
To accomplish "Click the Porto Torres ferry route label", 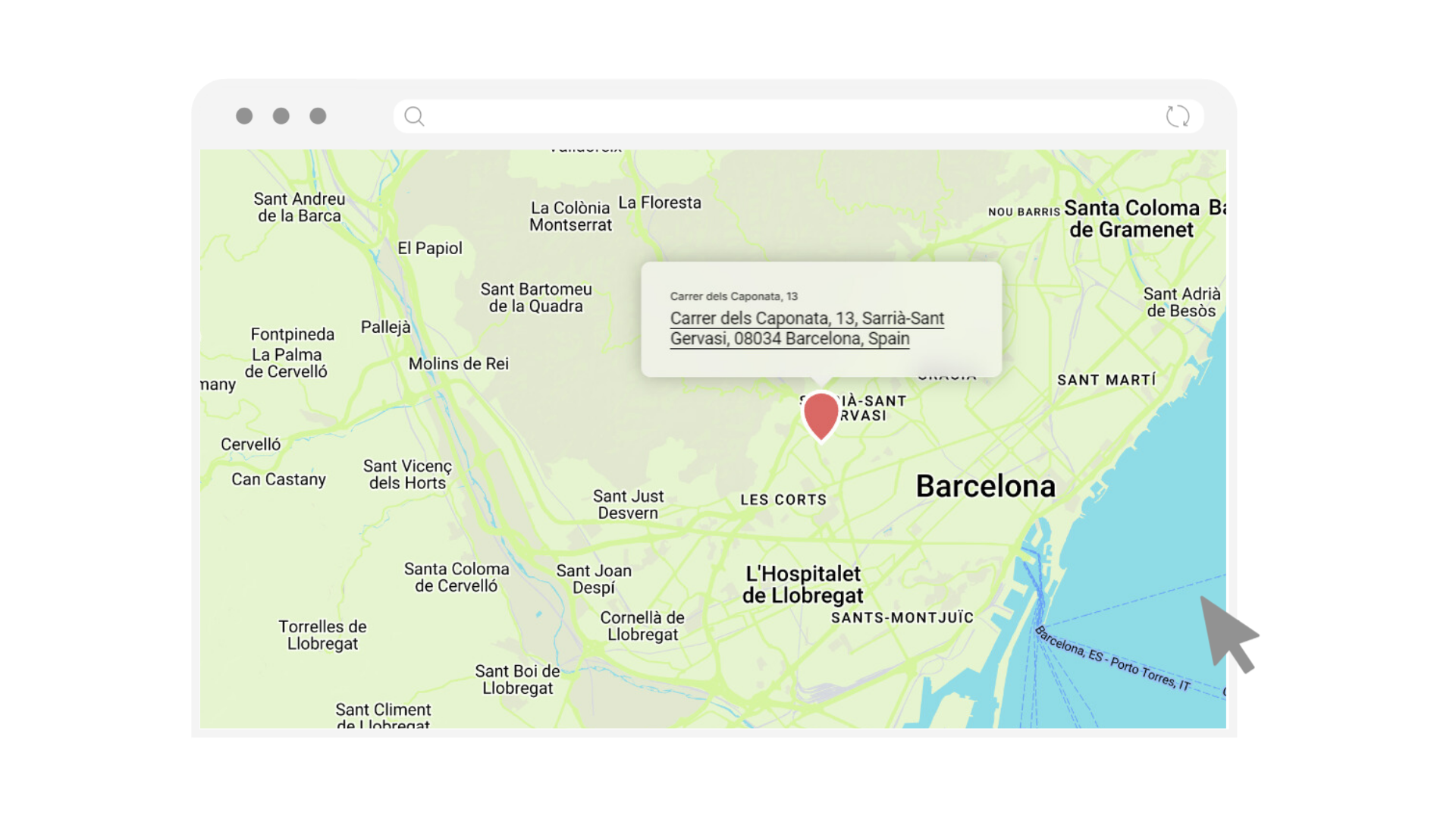I will pyautogui.click(x=1112, y=659).
